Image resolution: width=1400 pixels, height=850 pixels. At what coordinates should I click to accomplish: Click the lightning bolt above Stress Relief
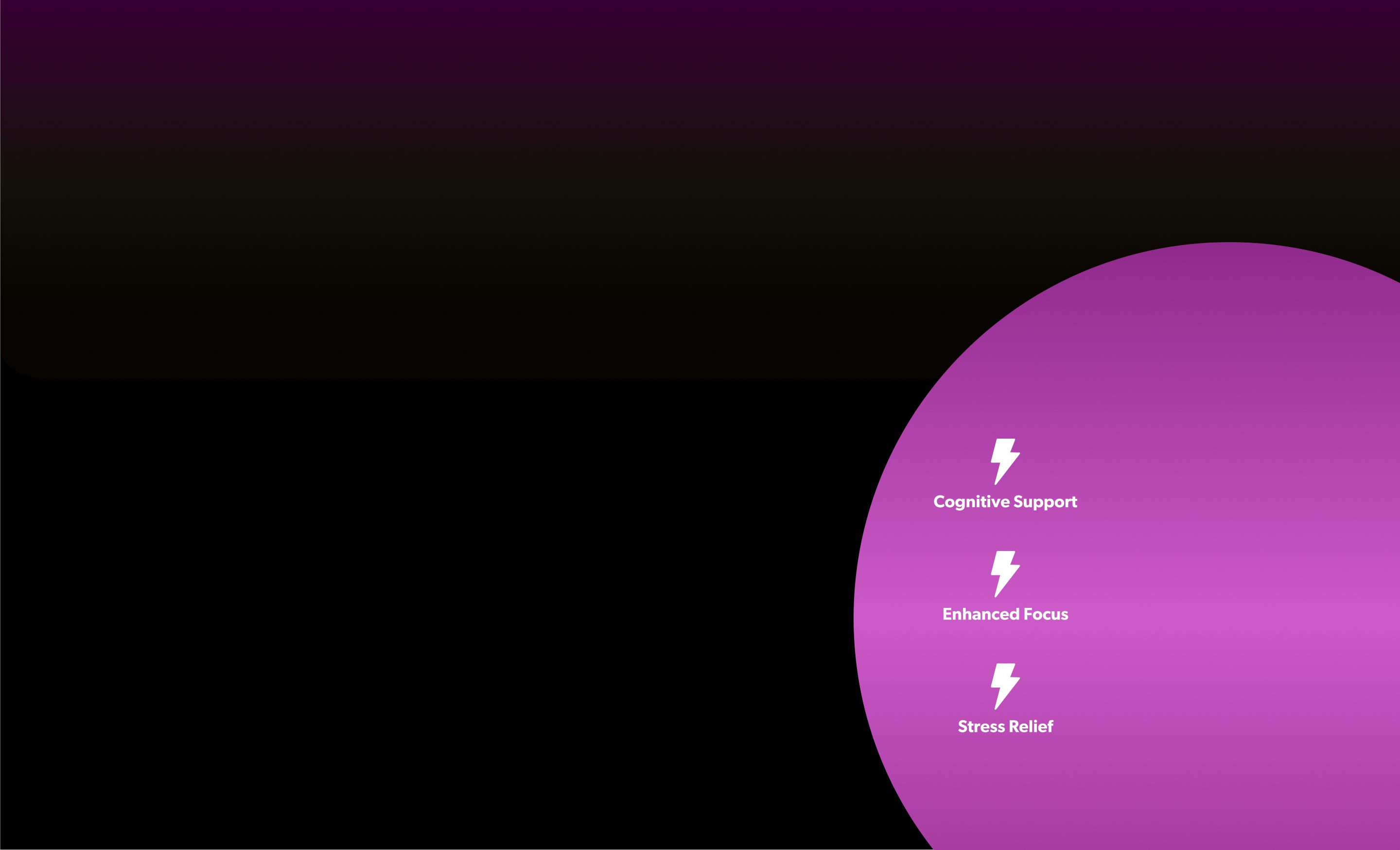point(1004,686)
